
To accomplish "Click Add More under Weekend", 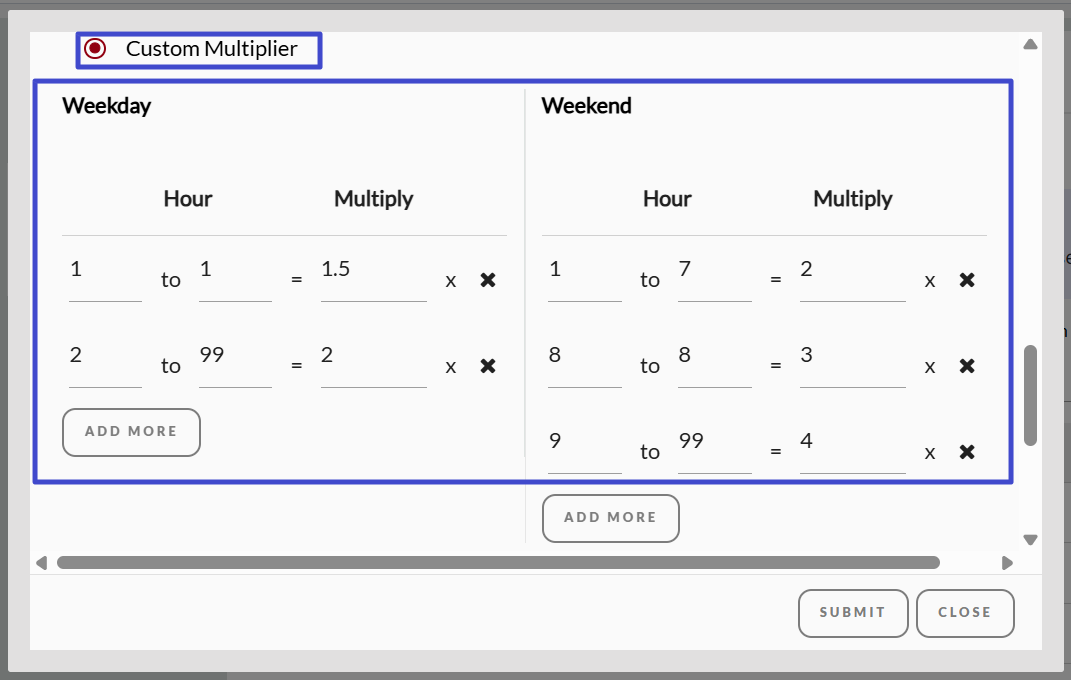I will click(x=610, y=518).
